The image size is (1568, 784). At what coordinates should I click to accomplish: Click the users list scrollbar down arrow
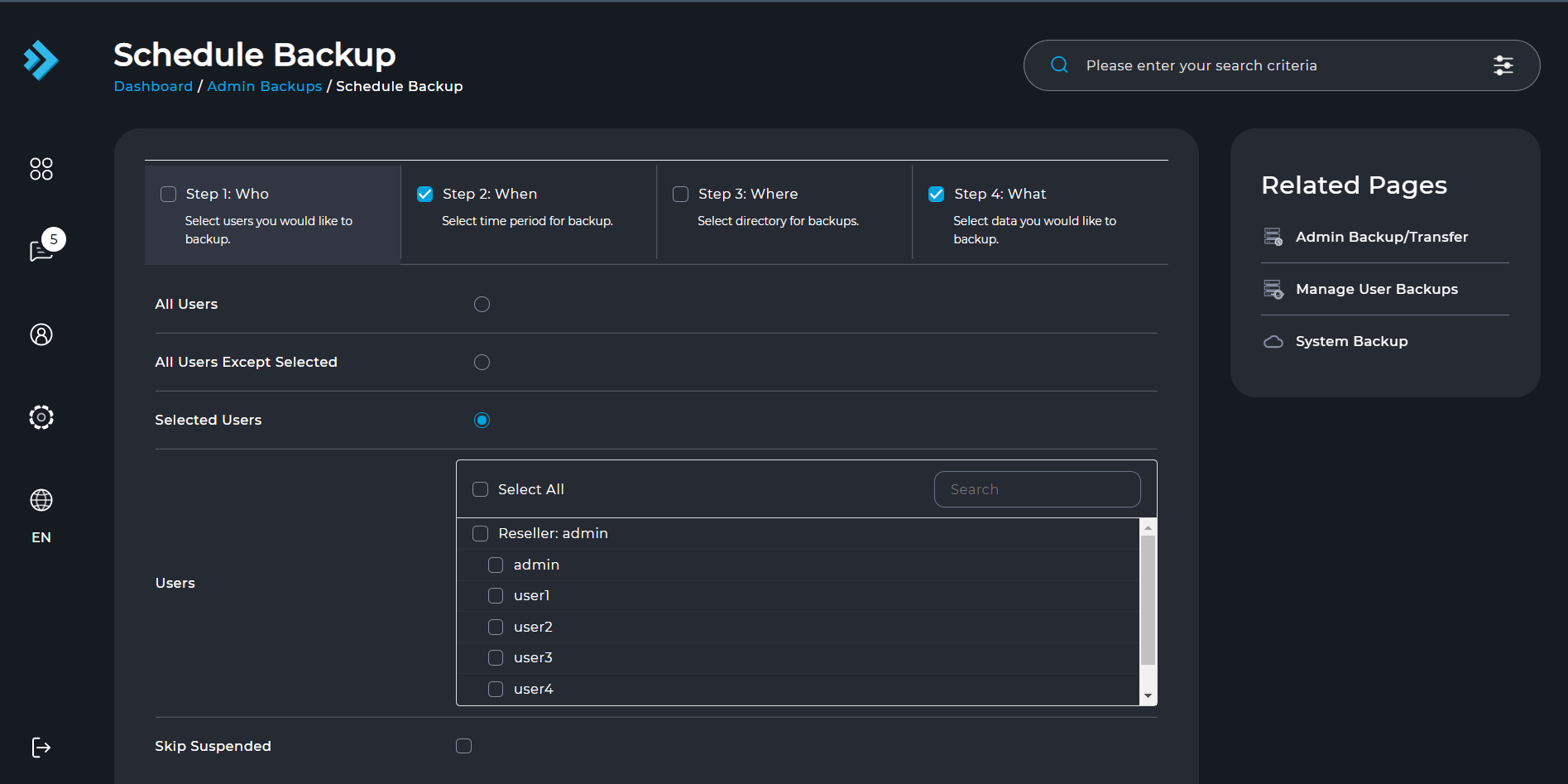(x=1148, y=696)
